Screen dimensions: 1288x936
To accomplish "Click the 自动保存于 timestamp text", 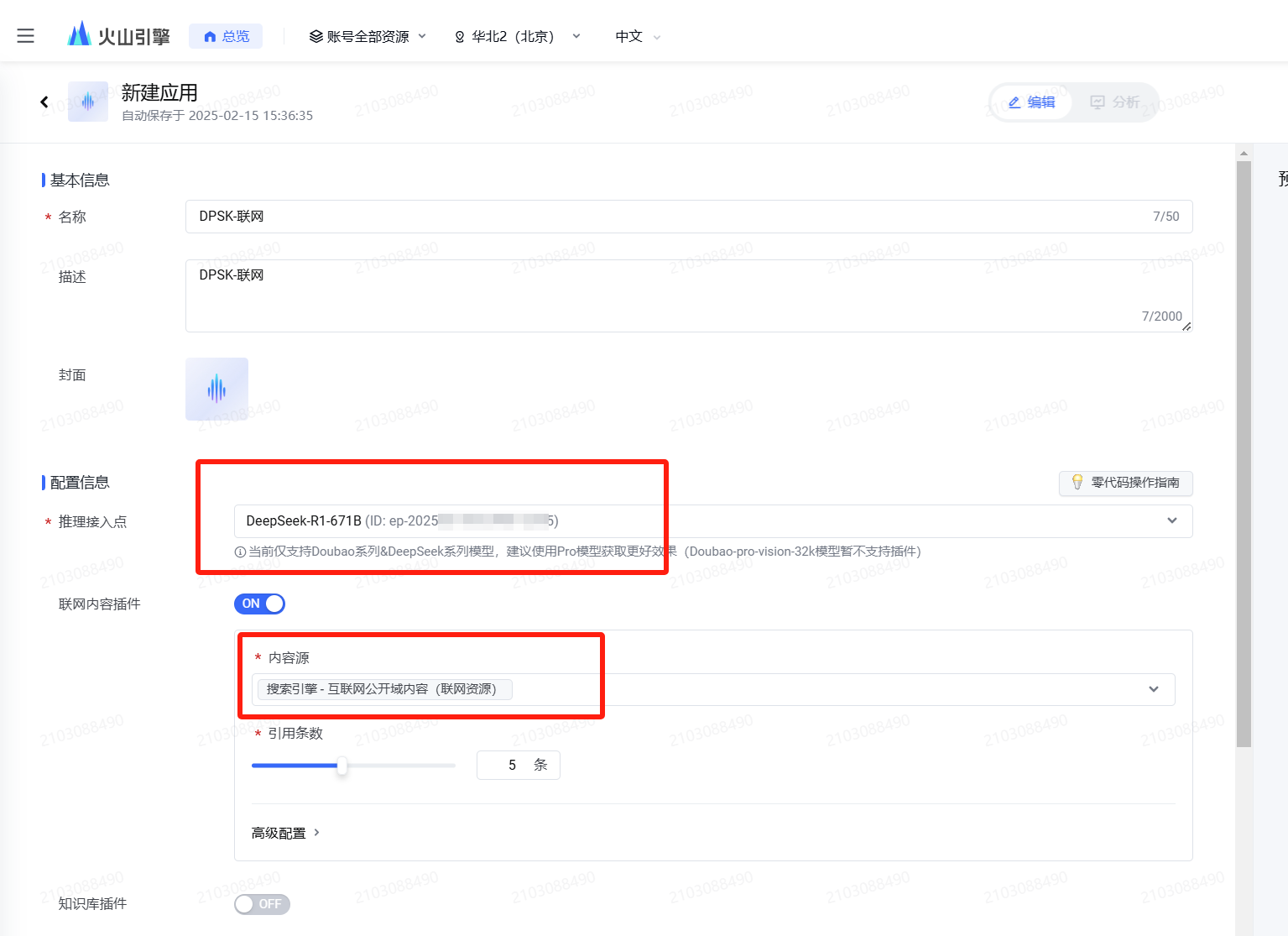I will pyautogui.click(x=217, y=116).
